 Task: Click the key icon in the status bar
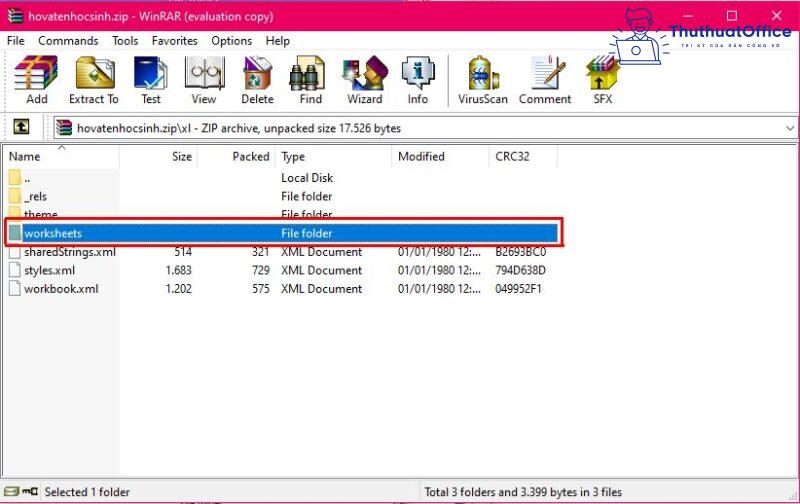pyautogui.click(x=30, y=492)
